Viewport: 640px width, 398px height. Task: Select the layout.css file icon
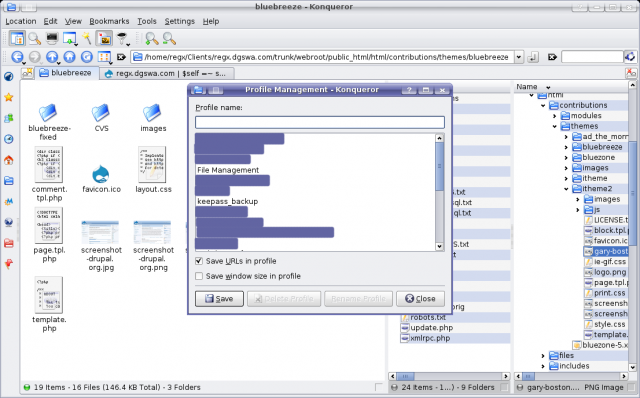(153, 165)
